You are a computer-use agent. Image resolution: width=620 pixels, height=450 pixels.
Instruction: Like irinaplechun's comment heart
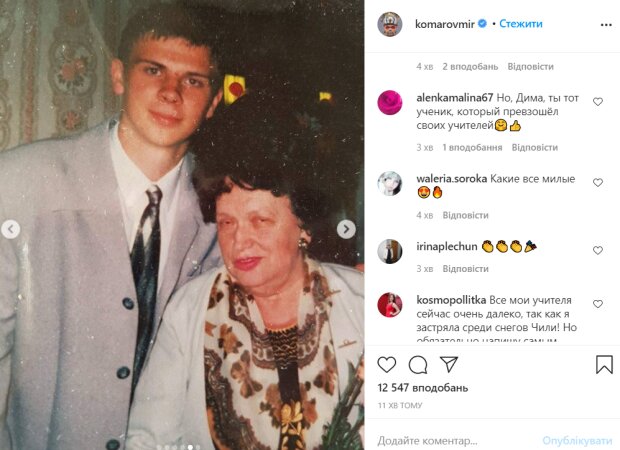pos(598,250)
